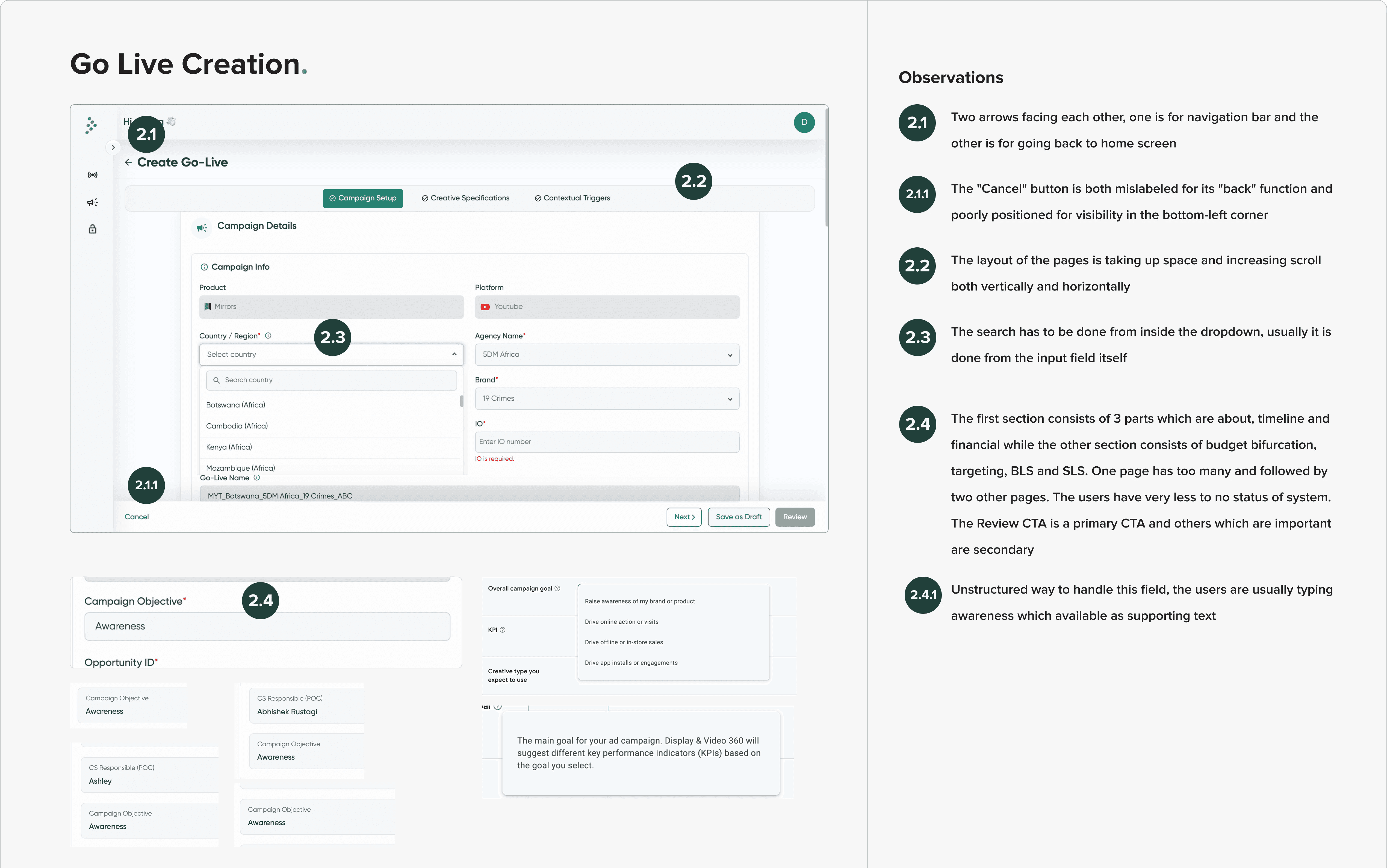Select the Campaign Setup tab
This screenshot has width=1387, height=868.
click(363, 198)
